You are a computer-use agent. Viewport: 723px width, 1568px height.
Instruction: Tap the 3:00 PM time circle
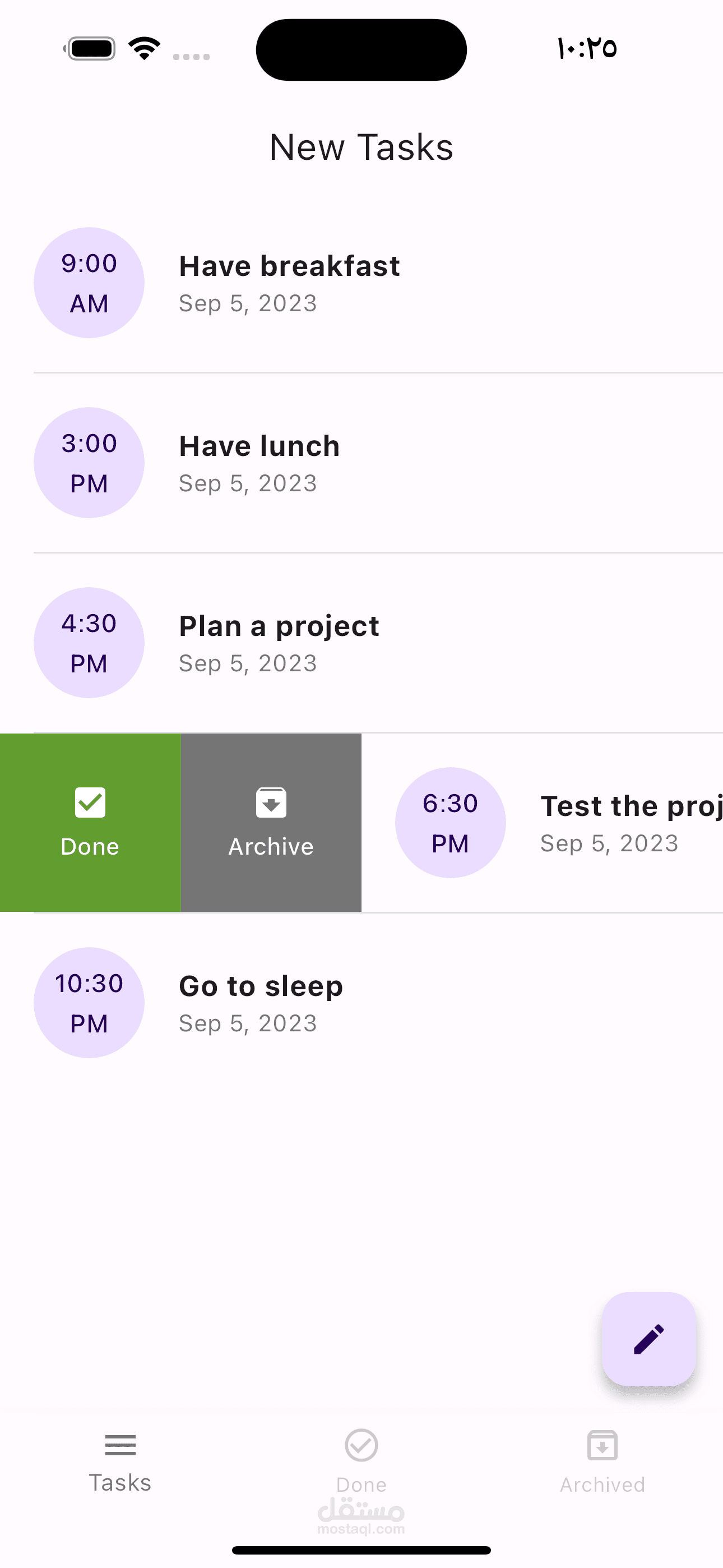(x=89, y=463)
